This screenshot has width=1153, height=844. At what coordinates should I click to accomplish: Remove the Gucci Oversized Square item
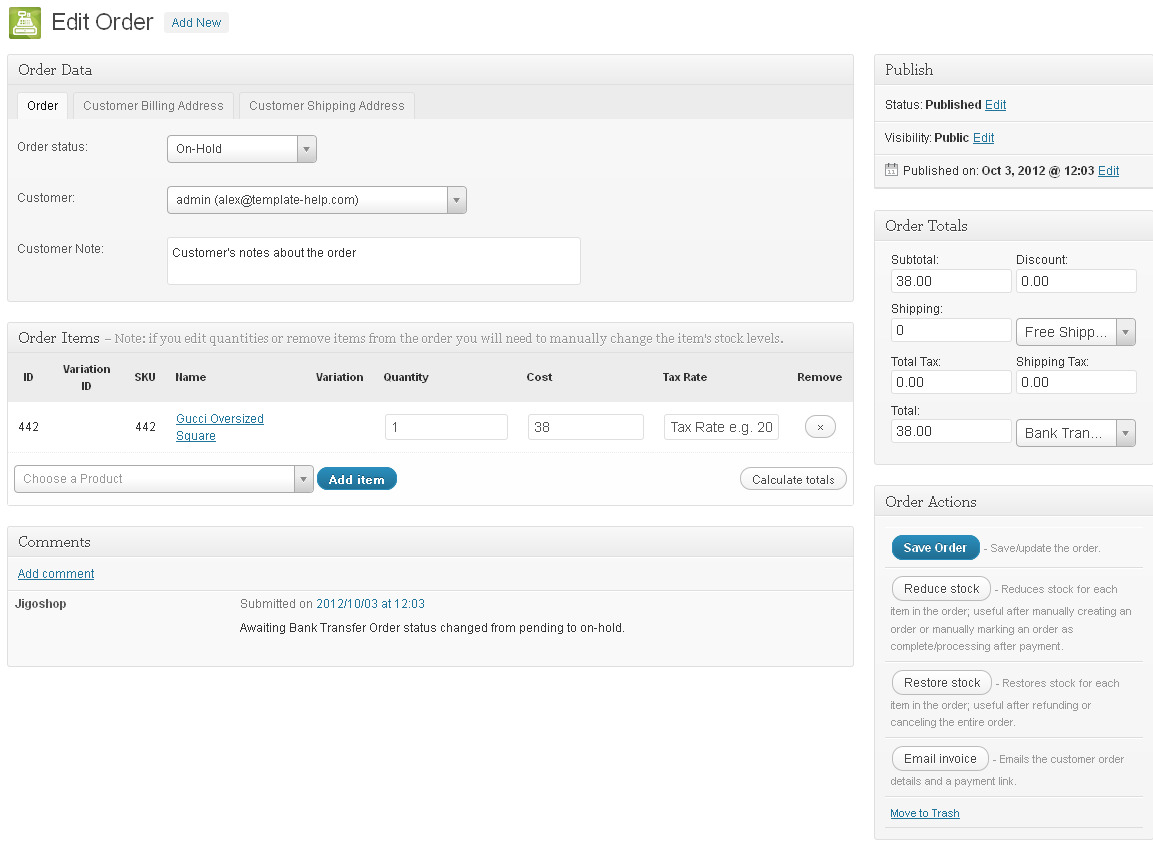point(820,427)
